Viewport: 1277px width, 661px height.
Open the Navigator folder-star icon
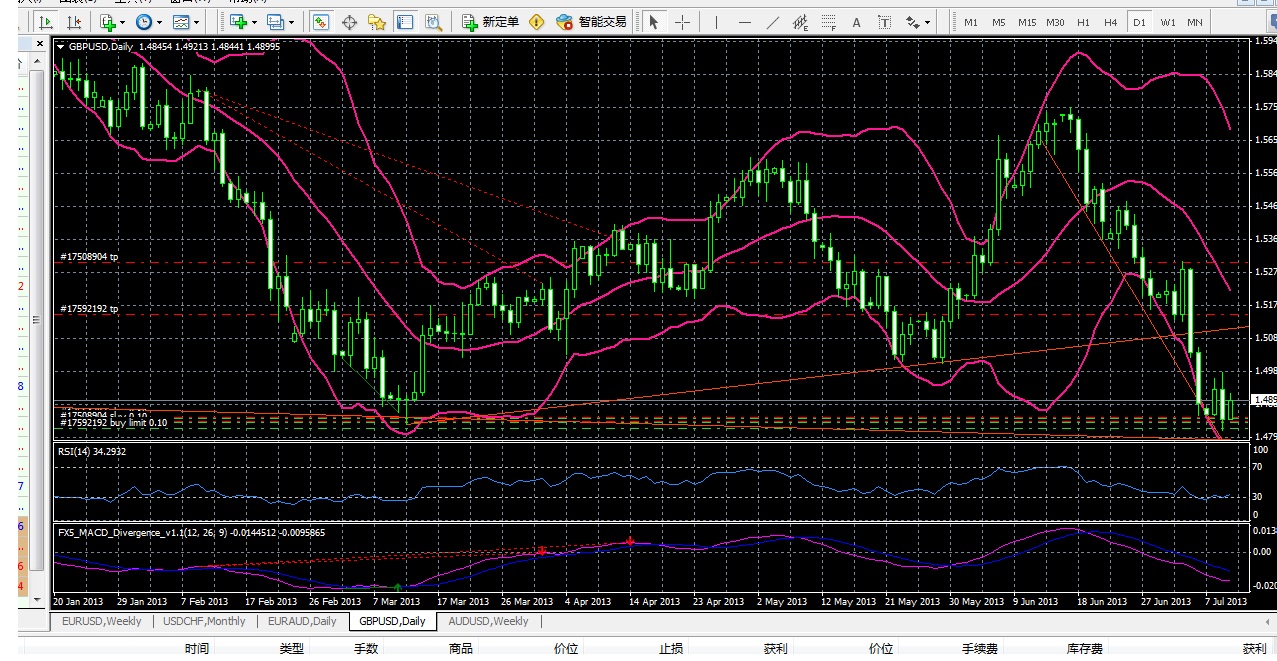[376, 22]
